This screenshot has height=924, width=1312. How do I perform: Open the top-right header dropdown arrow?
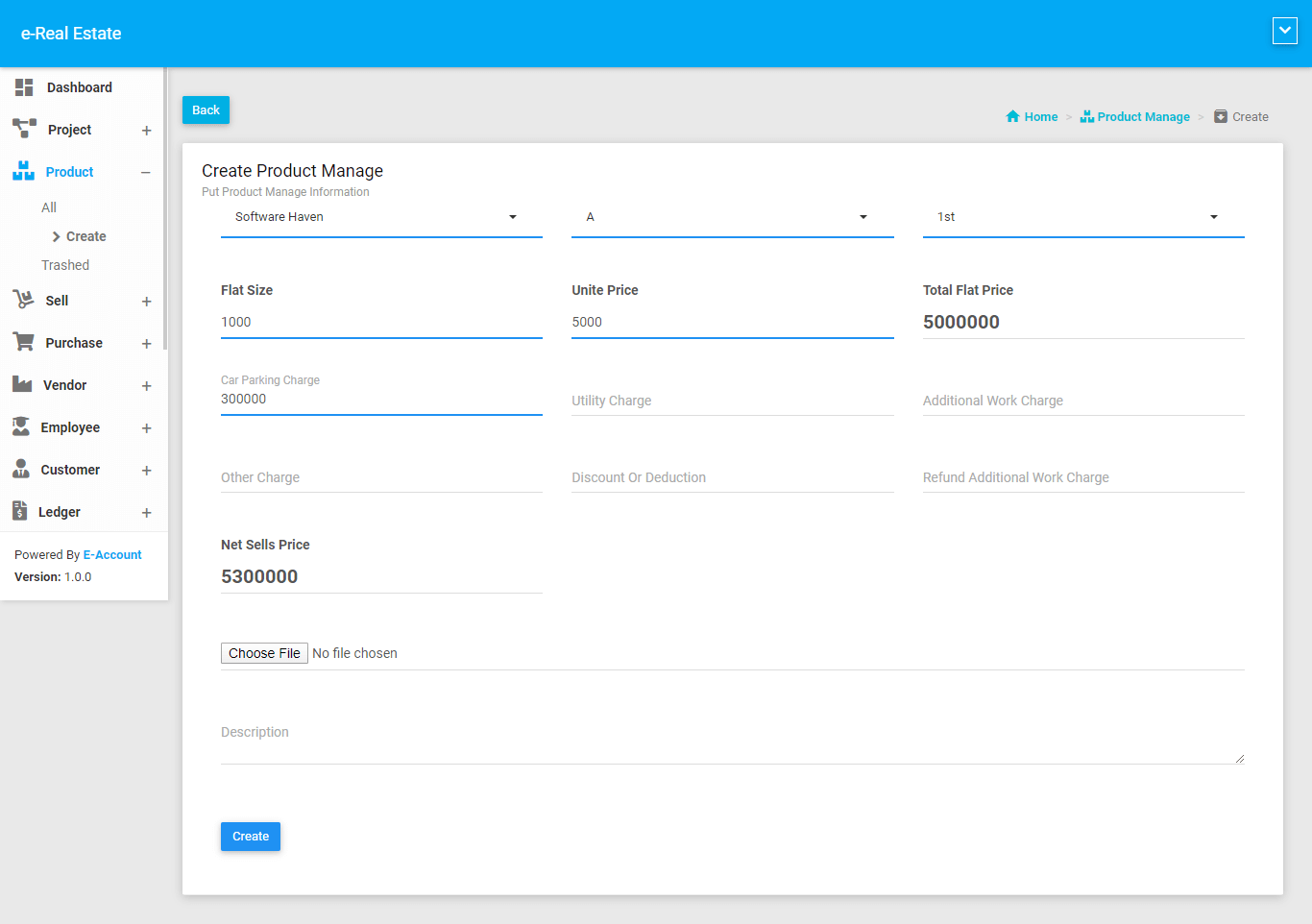click(x=1284, y=31)
